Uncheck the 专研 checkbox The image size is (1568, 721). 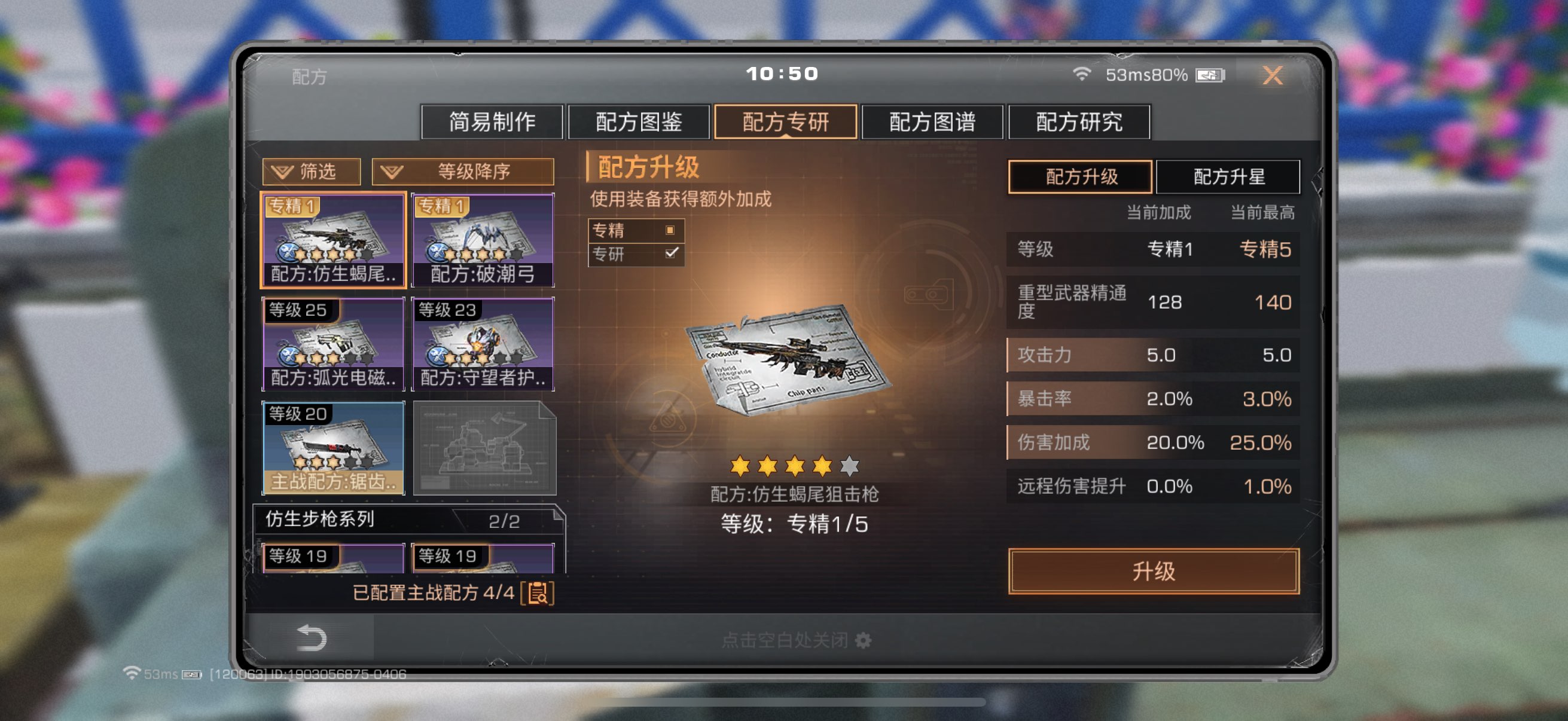coord(671,253)
